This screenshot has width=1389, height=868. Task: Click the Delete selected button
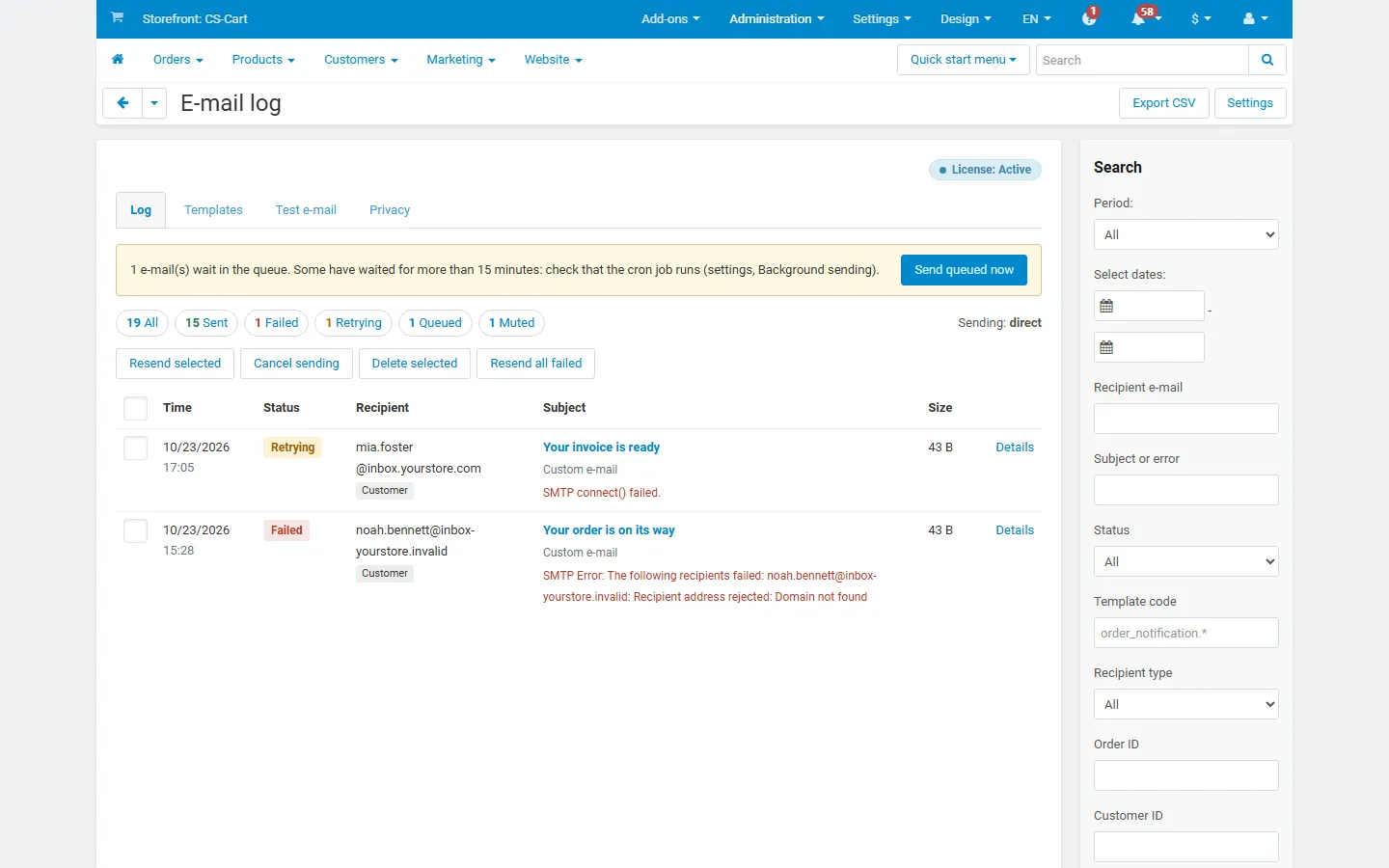[415, 364]
